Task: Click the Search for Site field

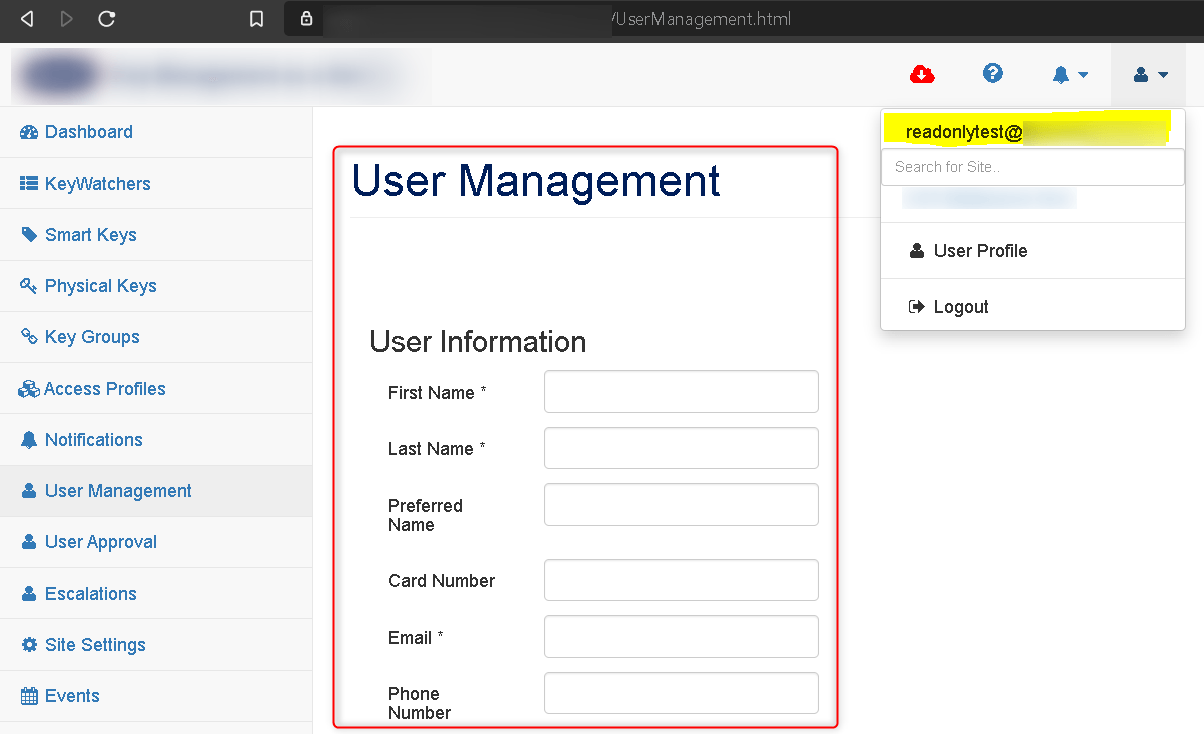Action: pyautogui.click(x=1032, y=167)
